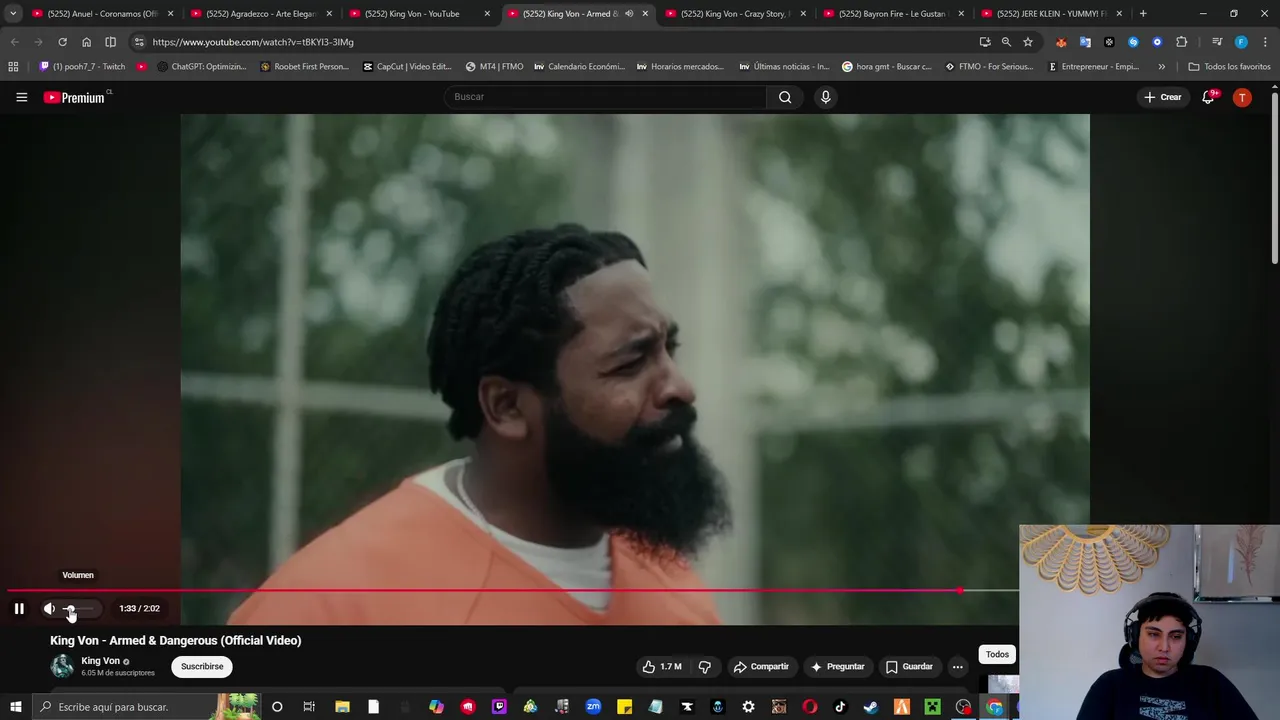1280x720 pixels.
Task: Open the zoom magnifier in address bar
Action: (1006, 42)
